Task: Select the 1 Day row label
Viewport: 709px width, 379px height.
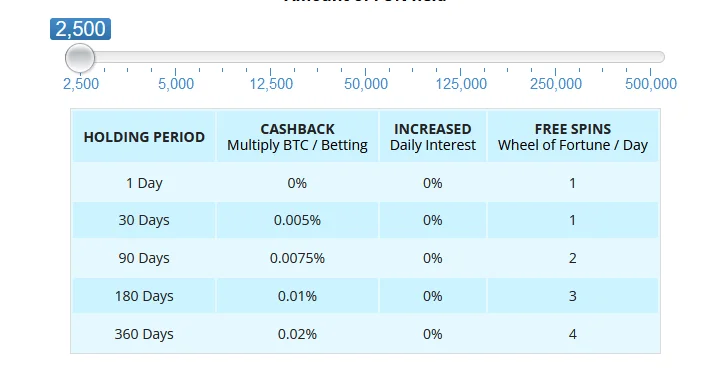Action: [144, 183]
